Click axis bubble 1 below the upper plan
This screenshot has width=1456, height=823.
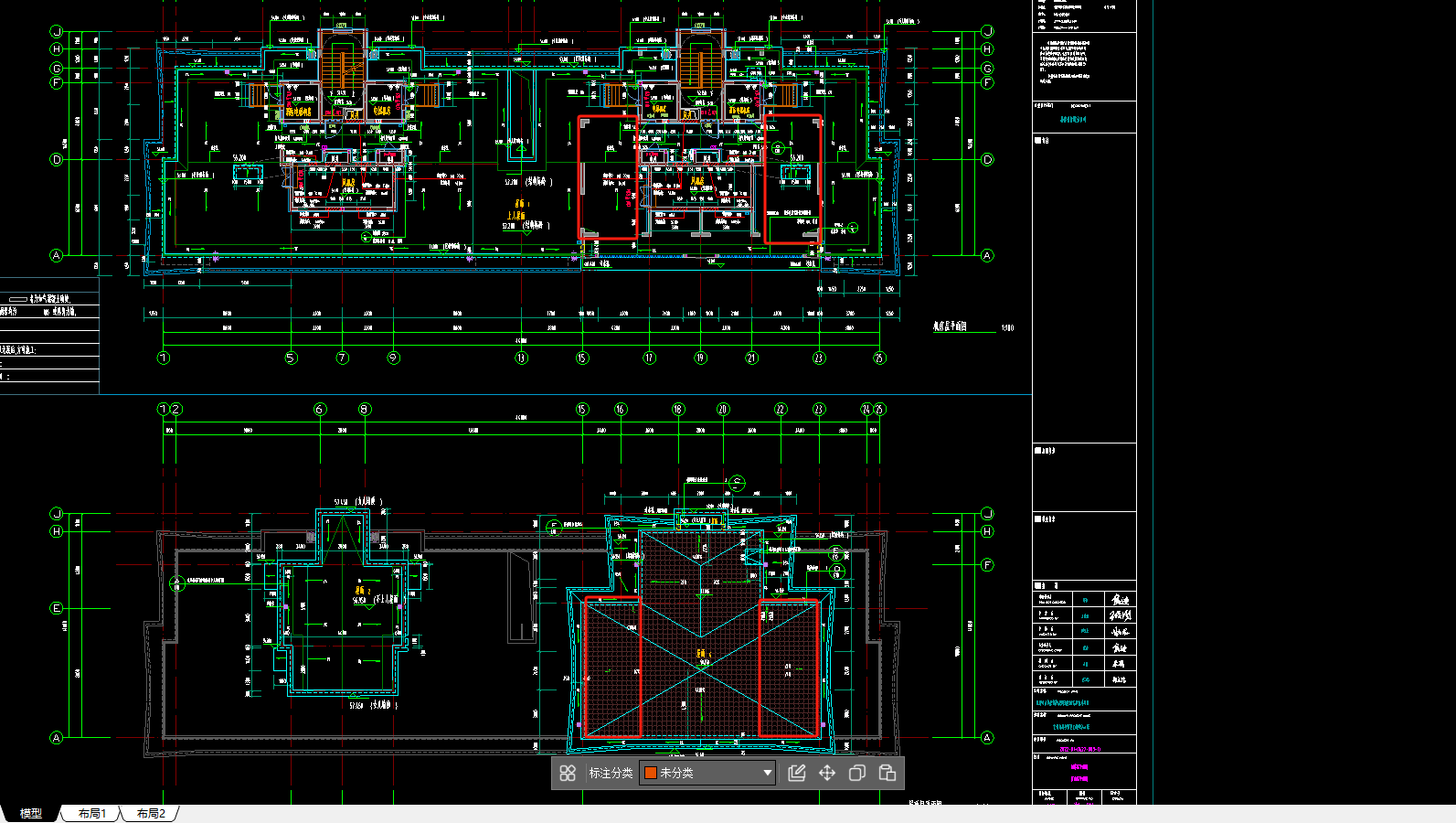coord(164,358)
